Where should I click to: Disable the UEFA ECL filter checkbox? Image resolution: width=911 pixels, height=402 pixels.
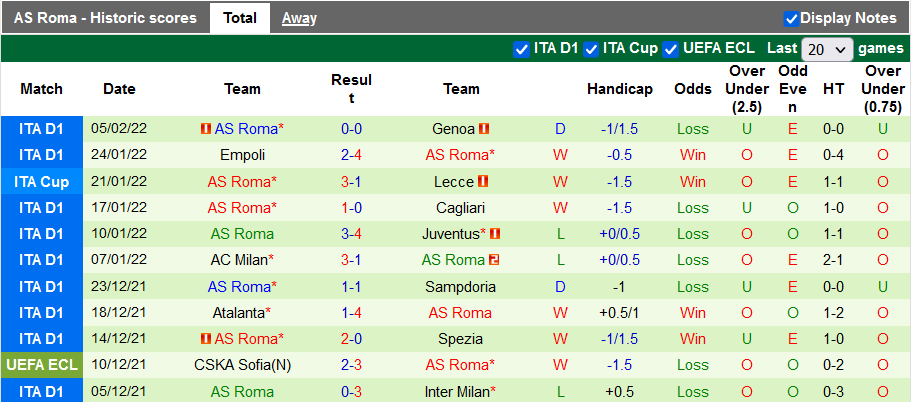click(x=670, y=49)
